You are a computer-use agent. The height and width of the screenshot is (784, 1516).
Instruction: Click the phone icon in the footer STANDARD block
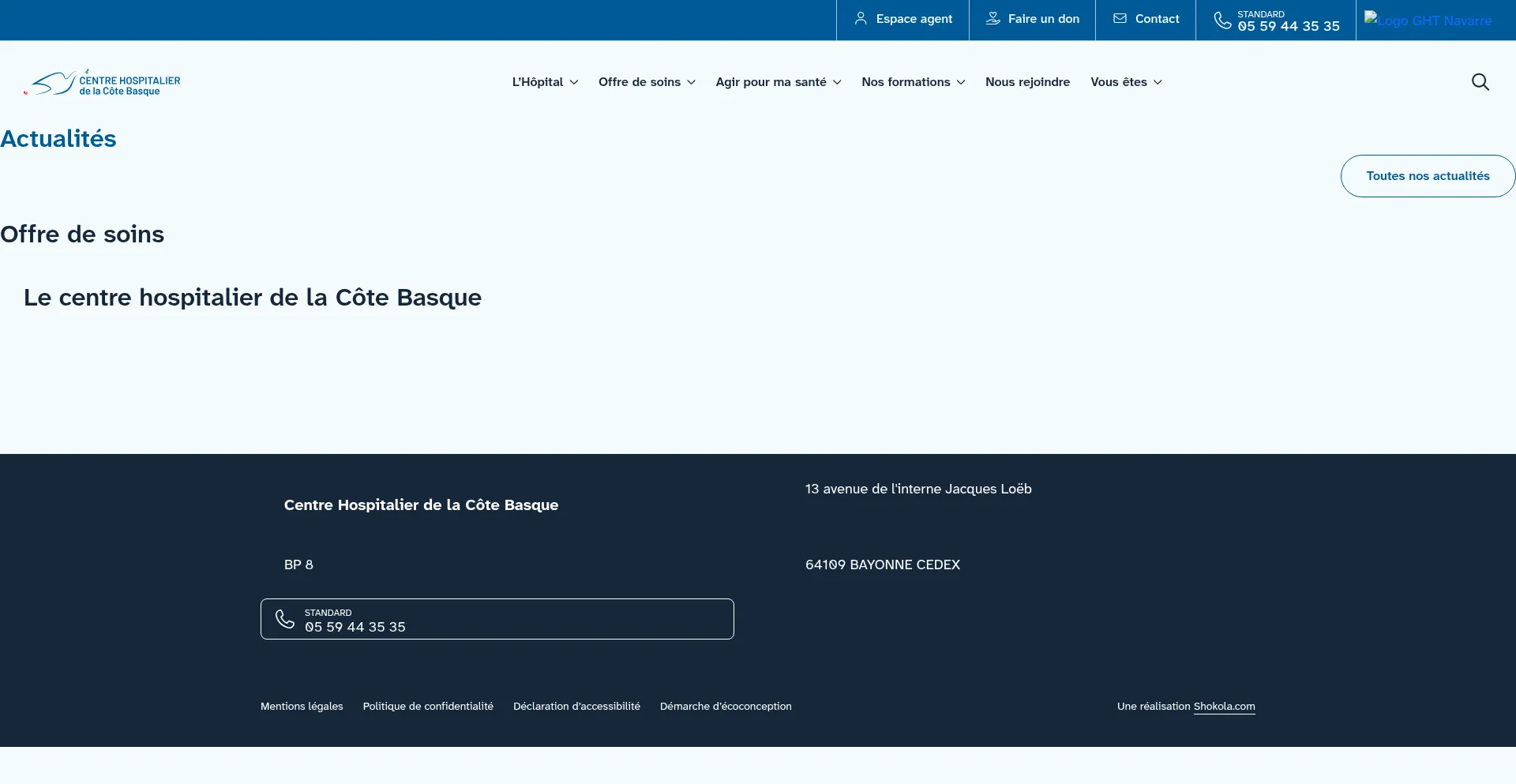(x=285, y=619)
